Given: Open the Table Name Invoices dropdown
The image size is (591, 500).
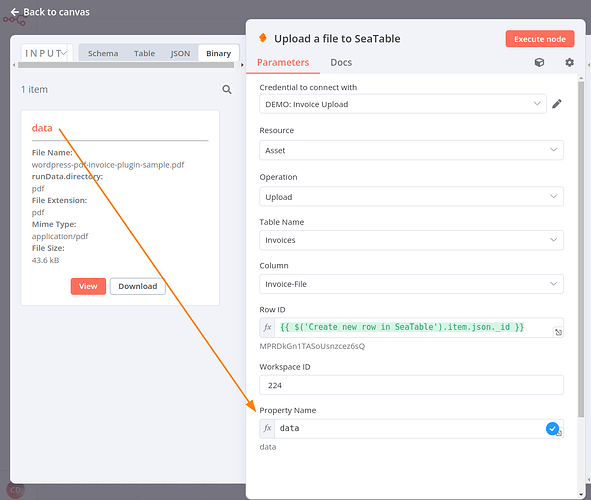Looking at the screenshot, I should tap(411, 240).
